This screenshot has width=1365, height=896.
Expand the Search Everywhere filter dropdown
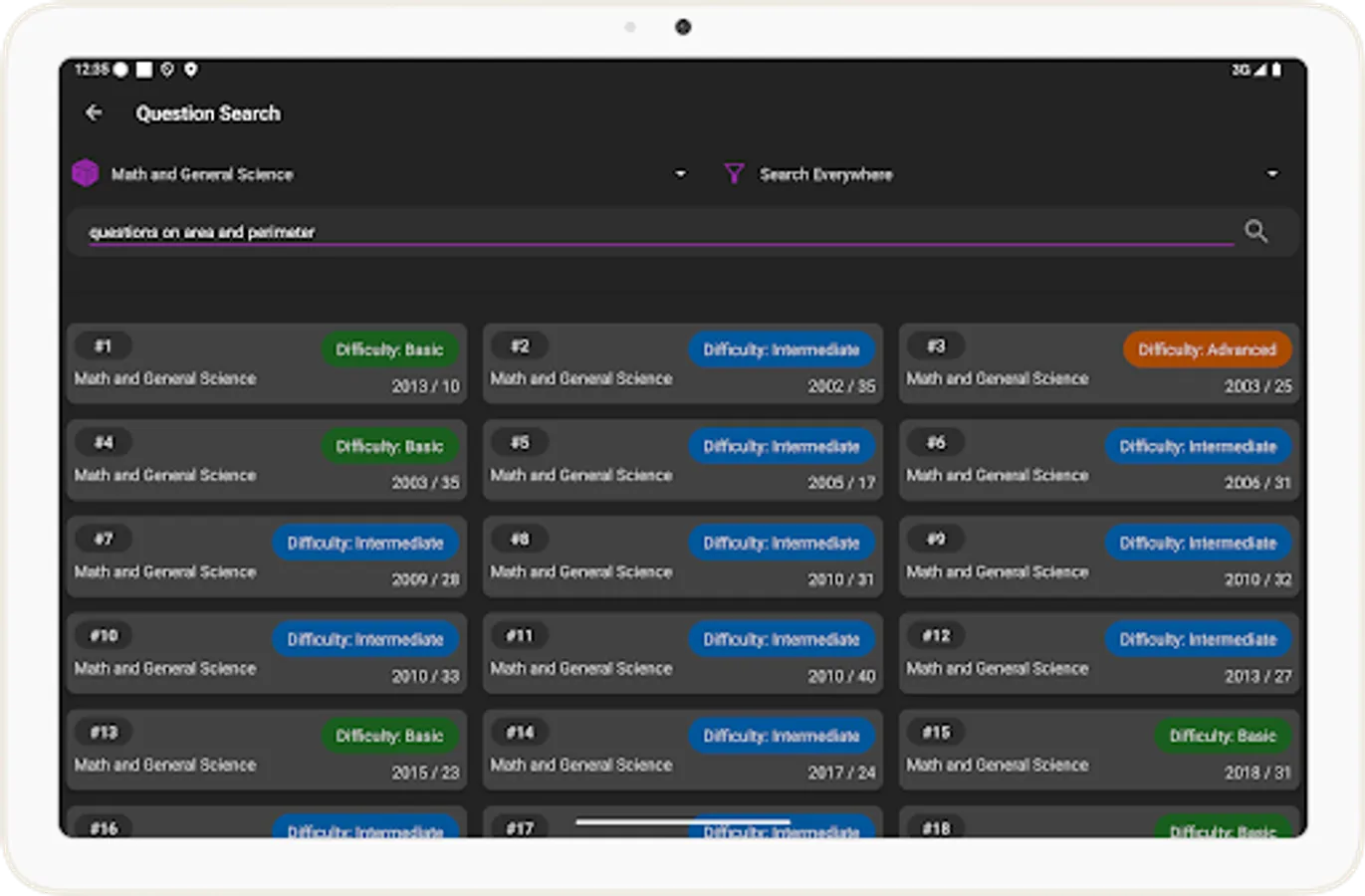(1272, 173)
